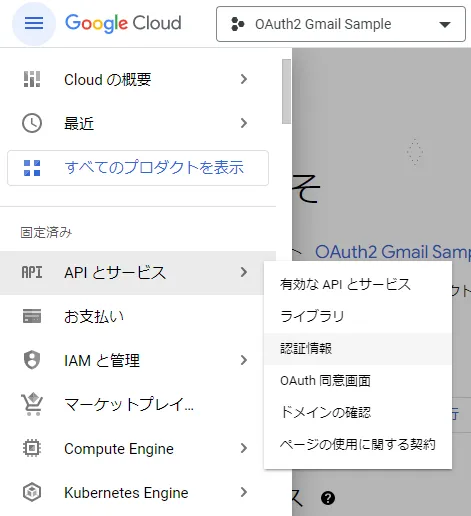
Task: Click the help question mark icon
Action: [328, 498]
